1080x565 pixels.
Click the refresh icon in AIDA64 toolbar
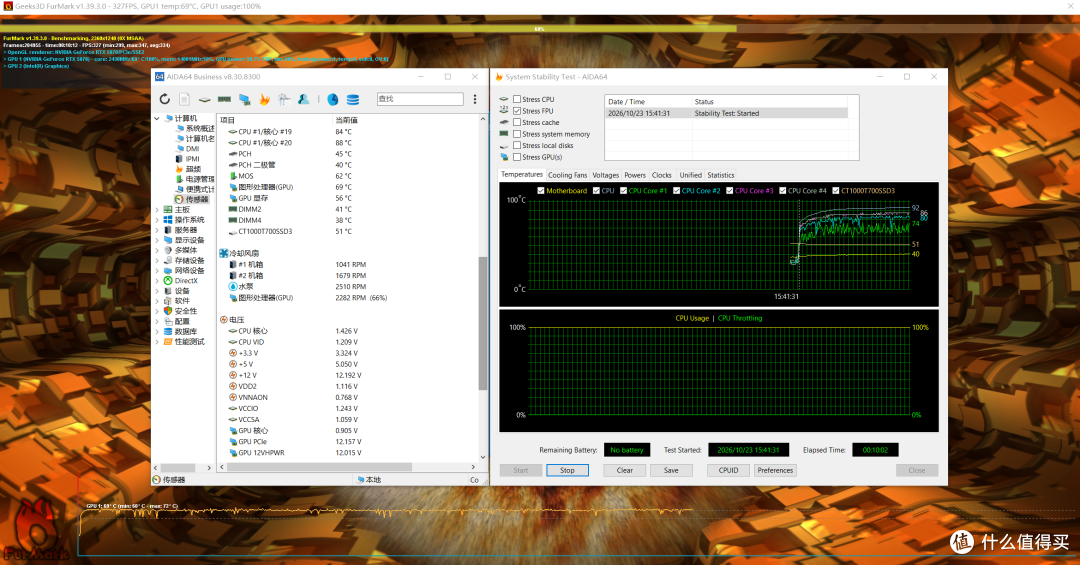click(165, 99)
